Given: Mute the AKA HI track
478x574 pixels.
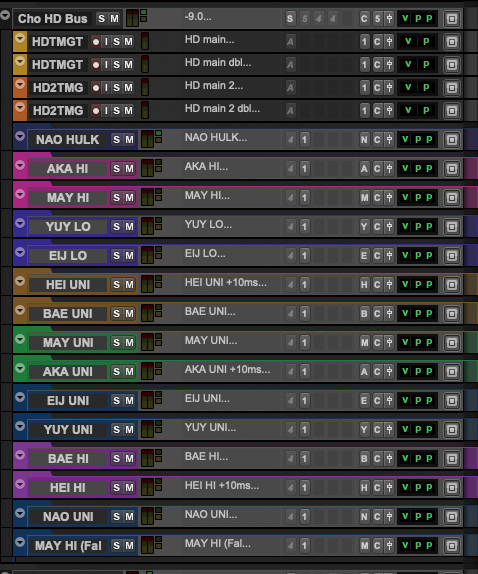Looking at the screenshot, I should 130,169.
